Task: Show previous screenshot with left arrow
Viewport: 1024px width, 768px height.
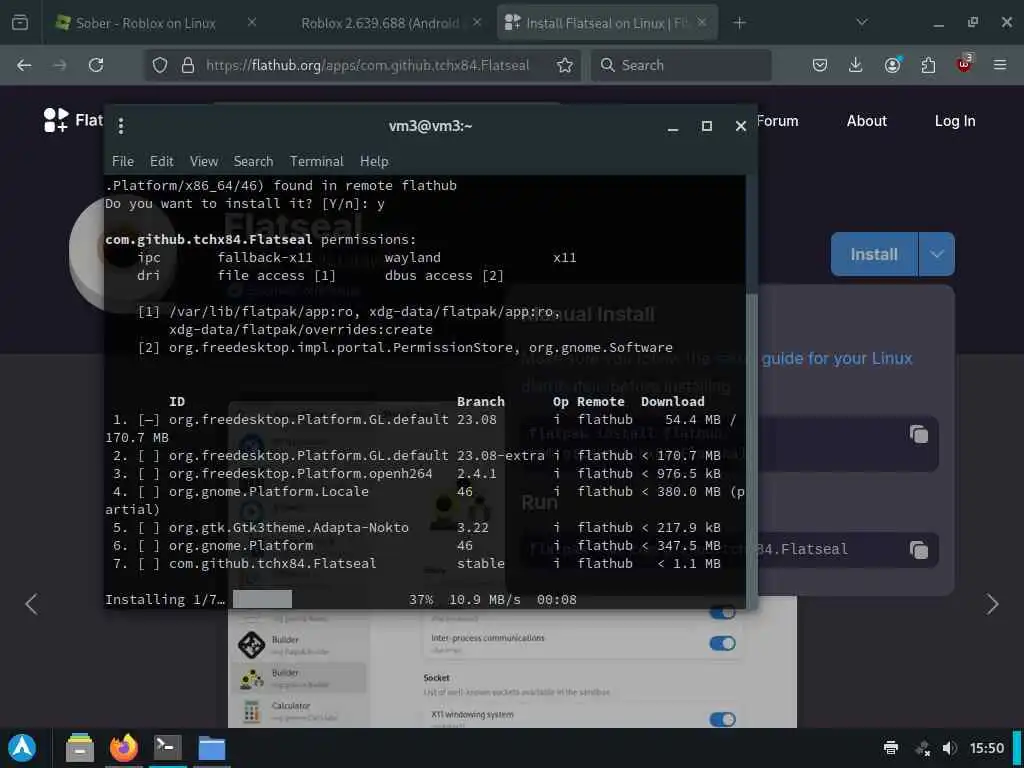Action: click(x=31, y=604)
